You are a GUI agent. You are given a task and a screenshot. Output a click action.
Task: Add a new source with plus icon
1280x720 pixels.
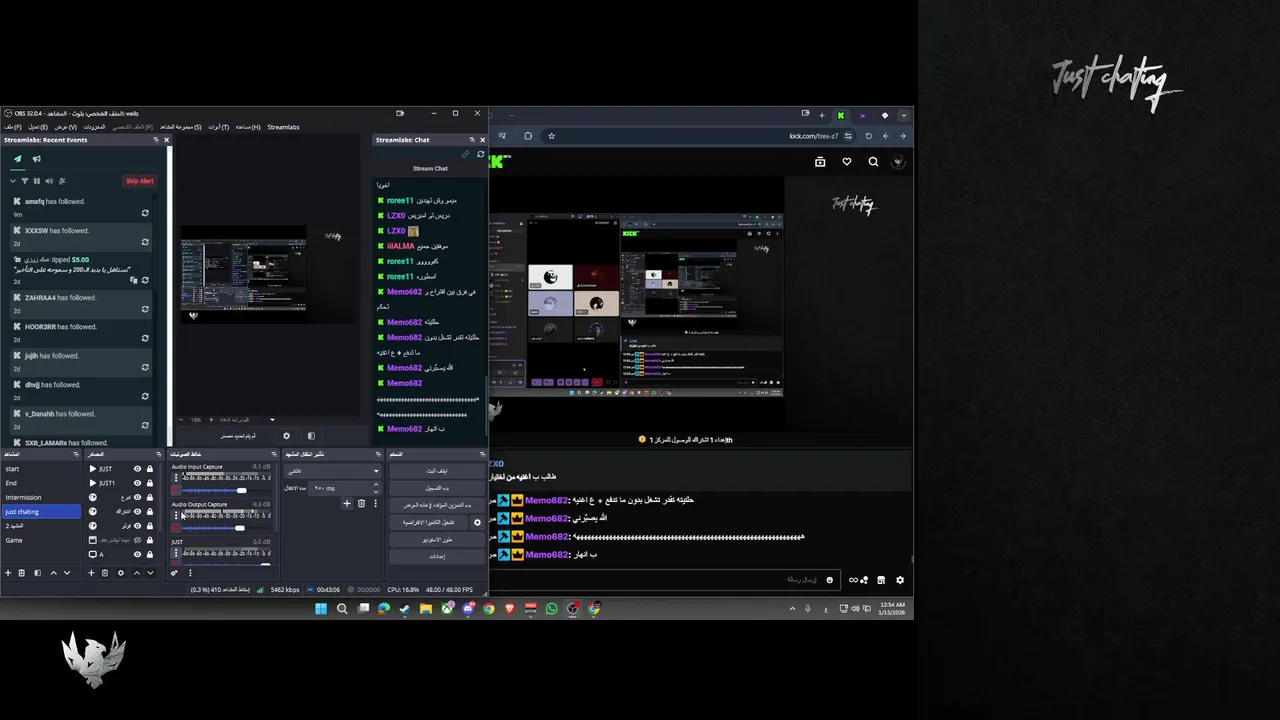(91, 573)
